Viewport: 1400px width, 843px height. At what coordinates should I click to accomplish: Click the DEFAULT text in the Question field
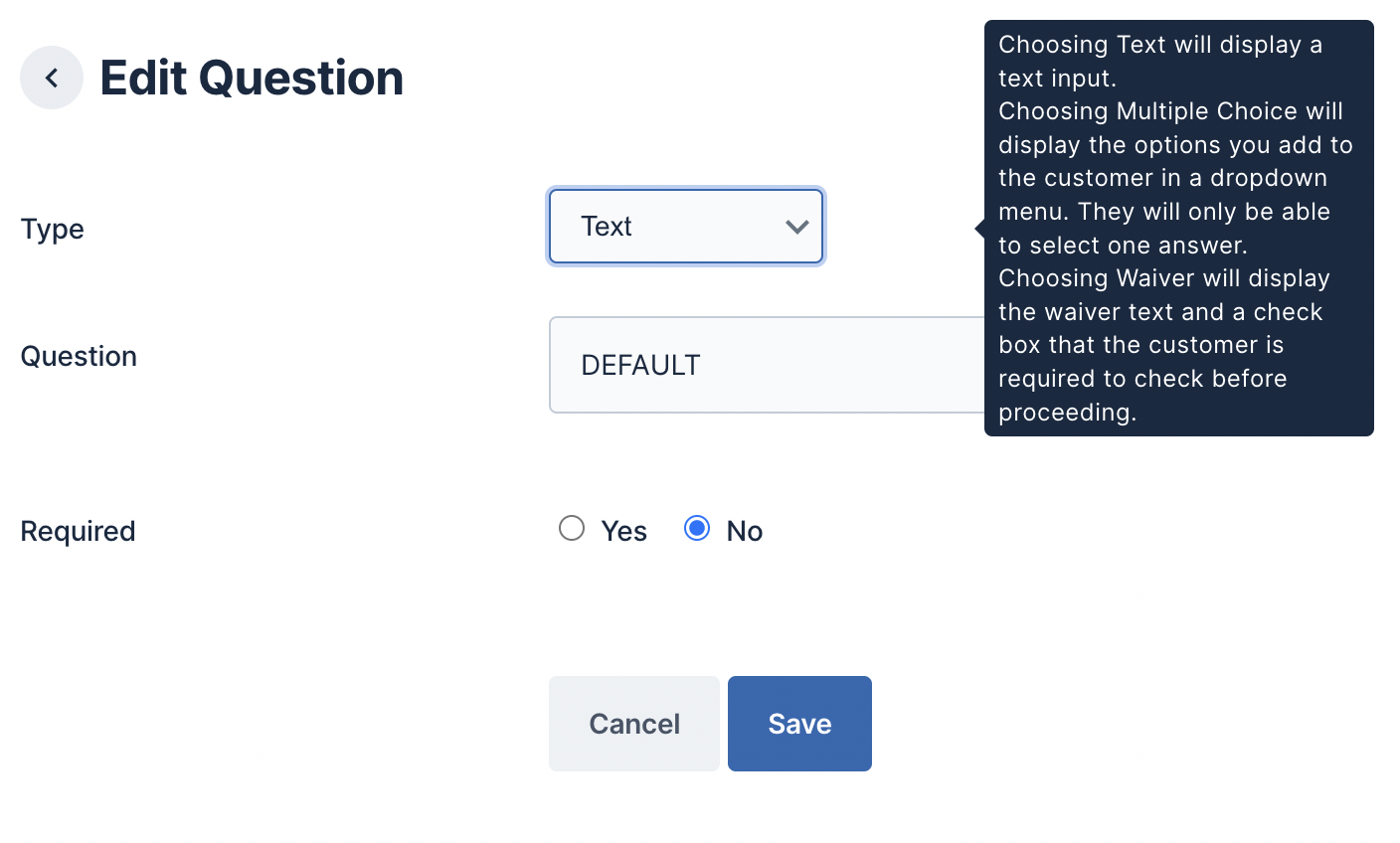640,365
